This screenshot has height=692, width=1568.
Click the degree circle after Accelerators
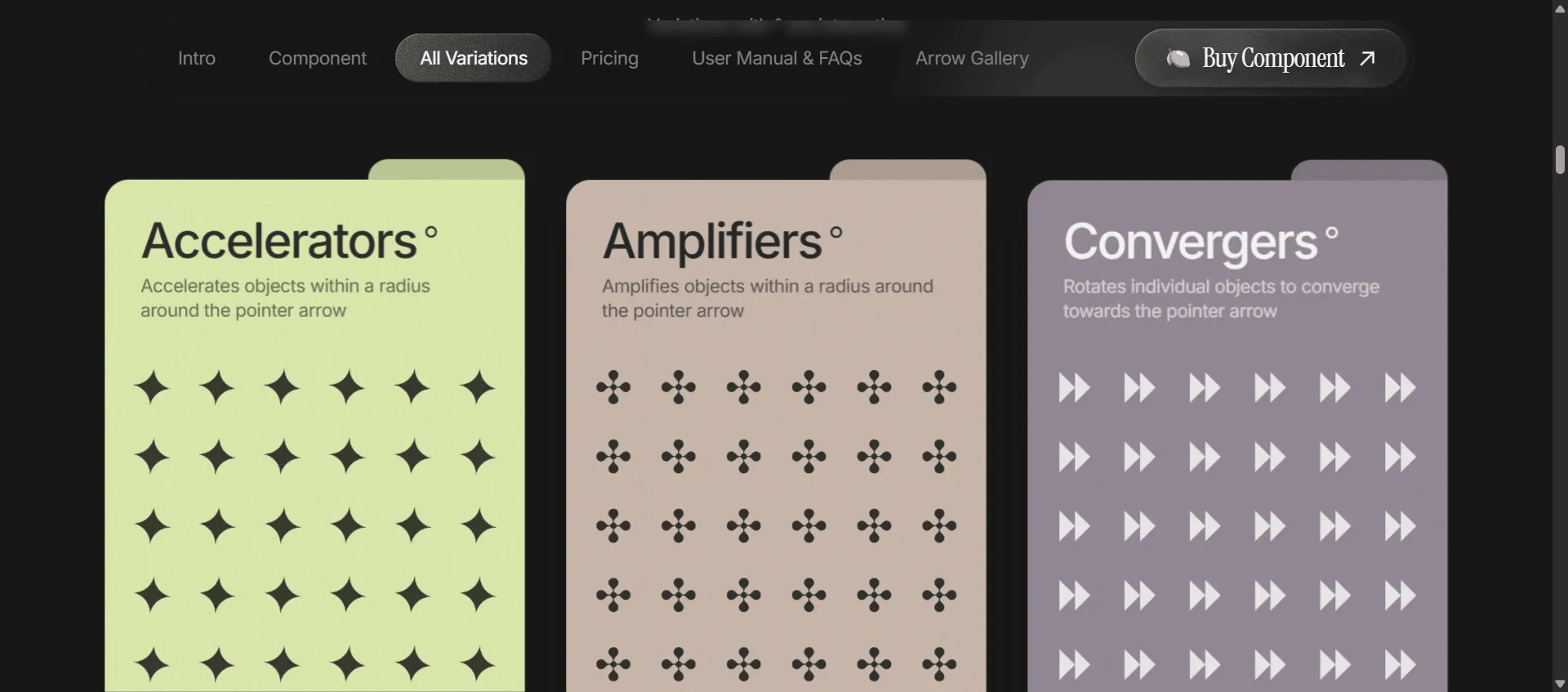pyautogui.click(x=431, y=232)
